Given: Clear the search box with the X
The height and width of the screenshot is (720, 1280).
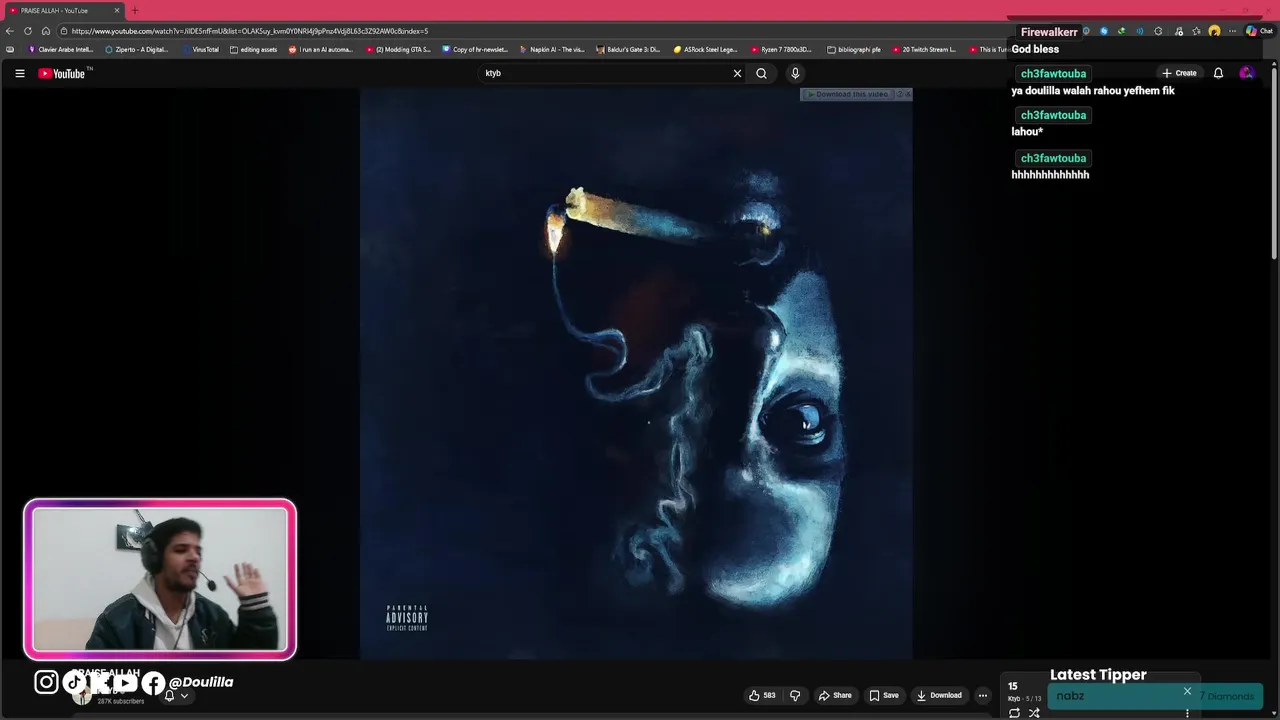Looking at the screenshot, I should click(x=738, y=73).
